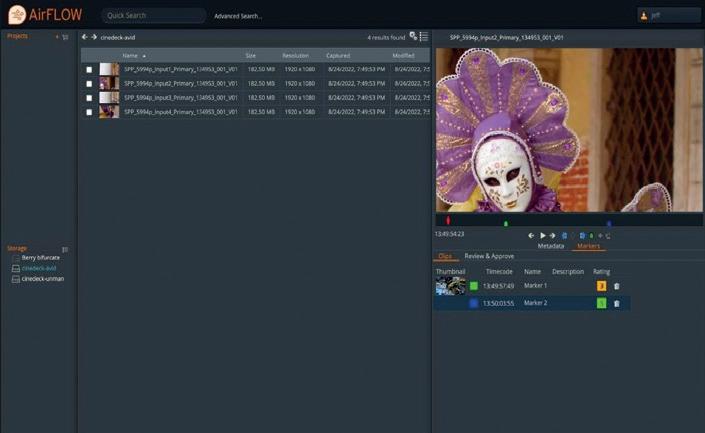Click the green marker on timeline
This screenshot has height=433, width=705.
point(506,223)
